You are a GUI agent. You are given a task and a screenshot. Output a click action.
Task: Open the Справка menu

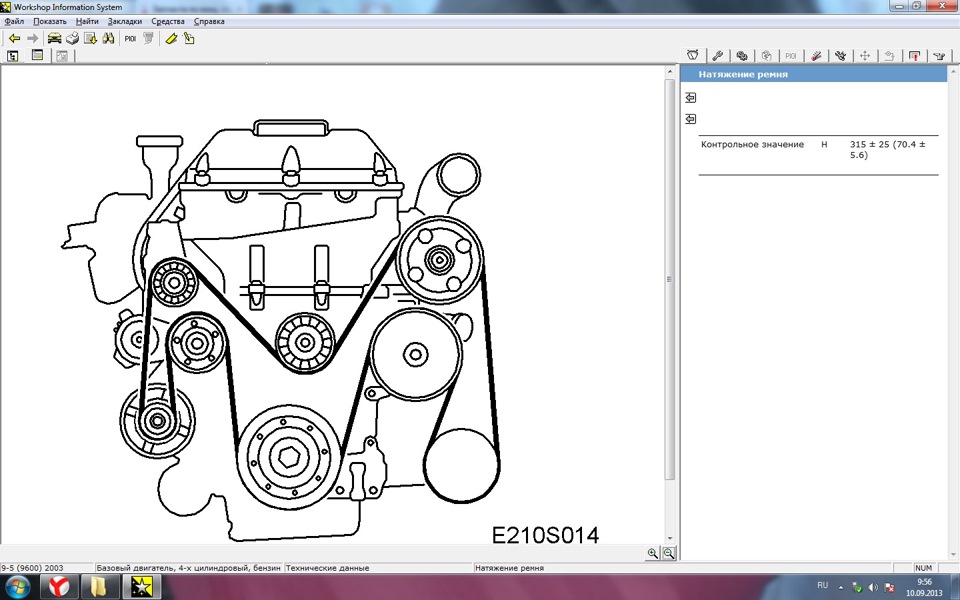pos(208,21)
